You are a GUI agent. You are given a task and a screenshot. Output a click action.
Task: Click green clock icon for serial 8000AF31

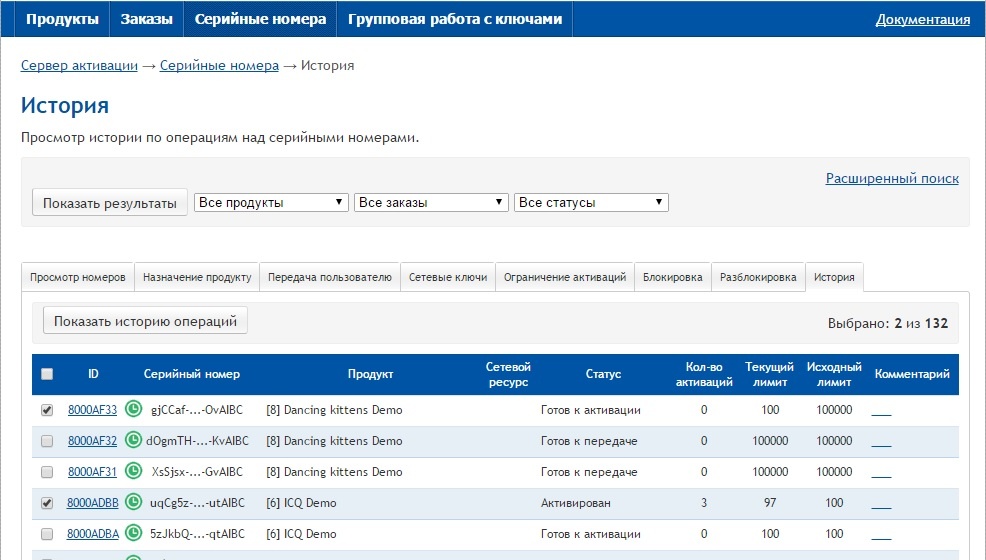pyautogui.click(x=133, y=471)
